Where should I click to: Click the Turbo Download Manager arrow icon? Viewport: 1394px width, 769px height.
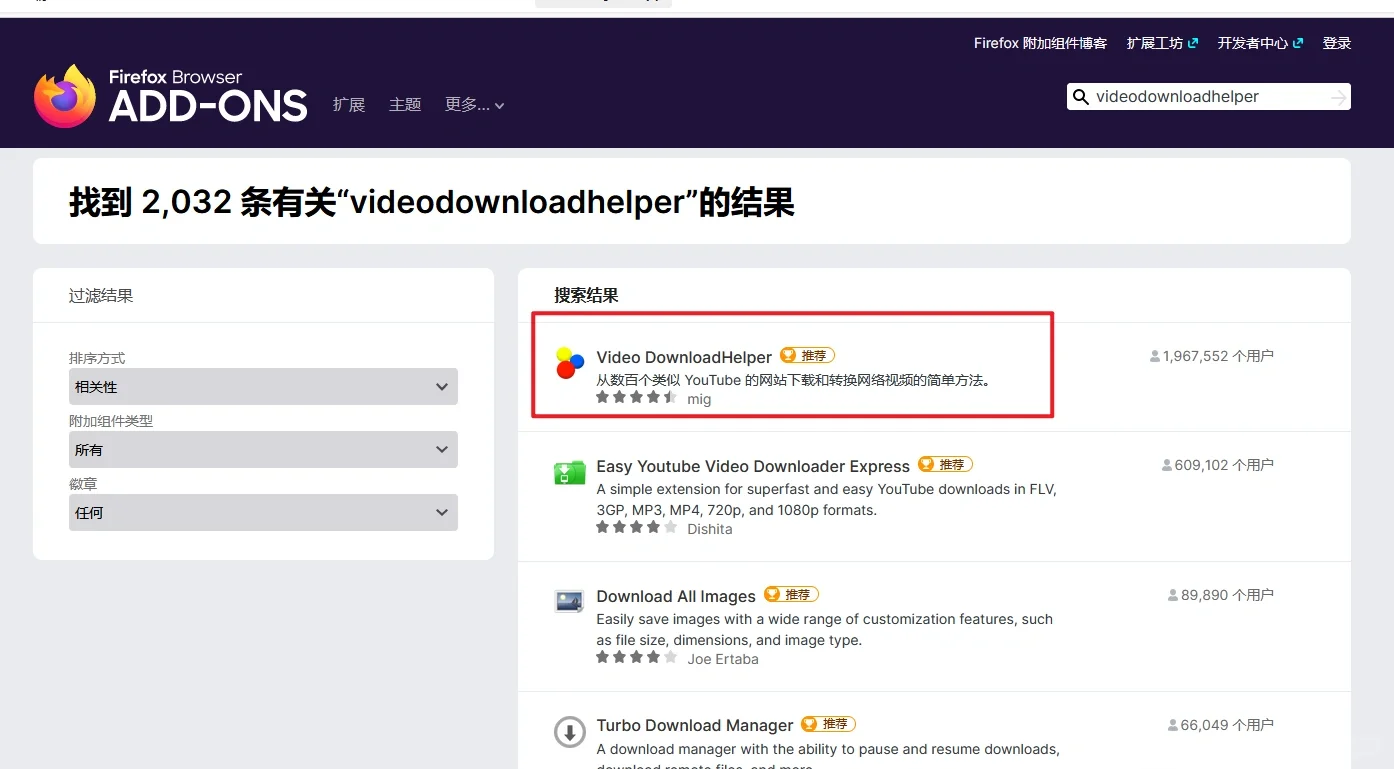[x=569, y=731]
